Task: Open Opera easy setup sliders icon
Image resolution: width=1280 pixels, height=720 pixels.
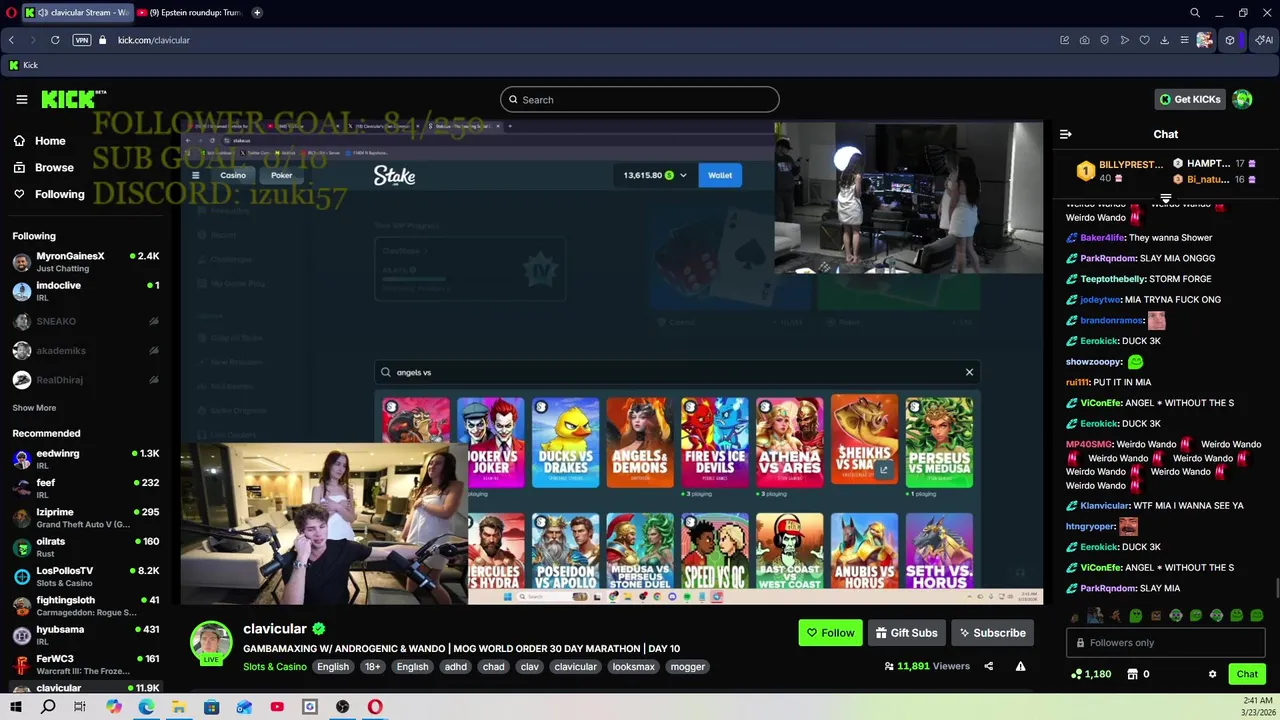Action: coord(1184,40)
